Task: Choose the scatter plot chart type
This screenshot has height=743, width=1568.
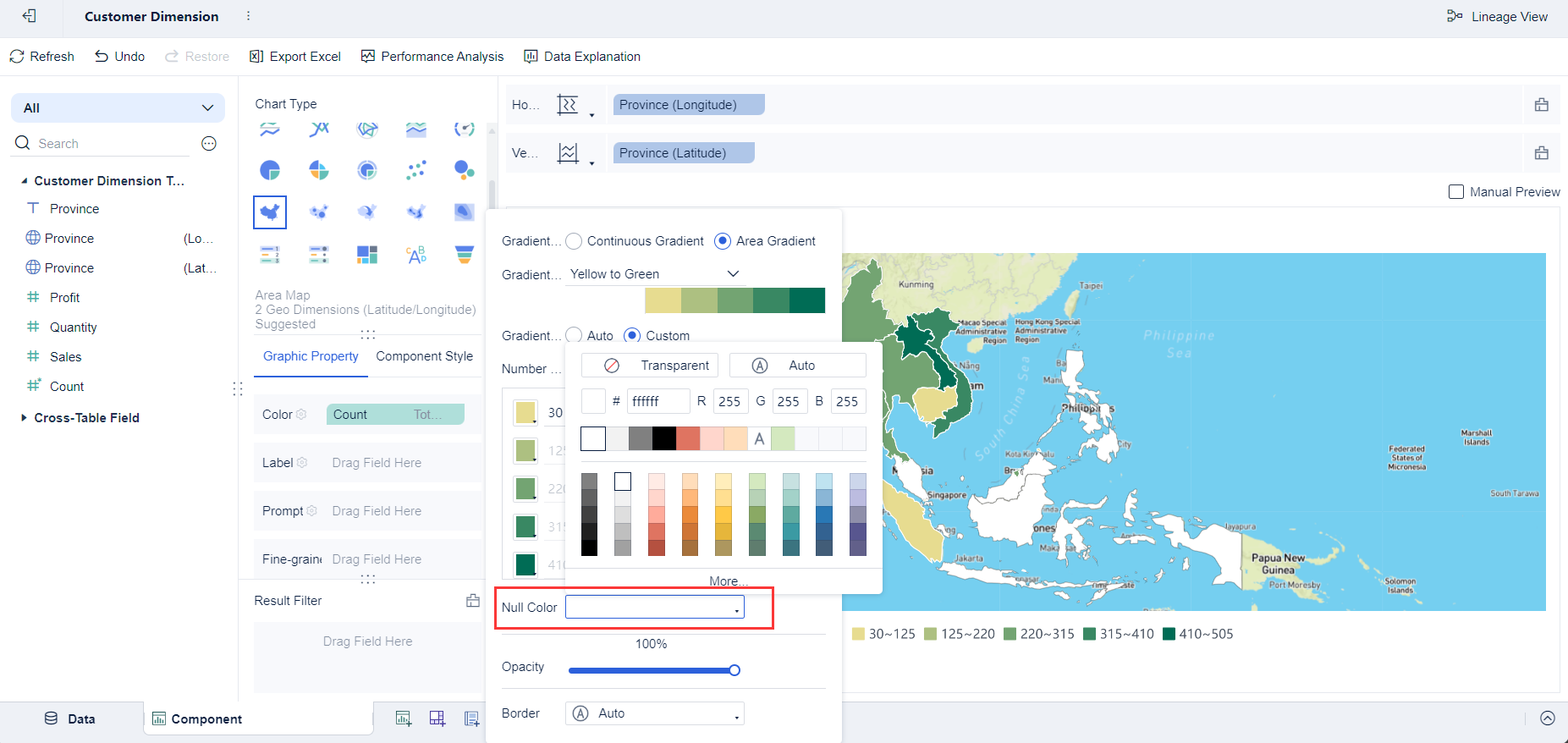Action: (x=415, y=170)
